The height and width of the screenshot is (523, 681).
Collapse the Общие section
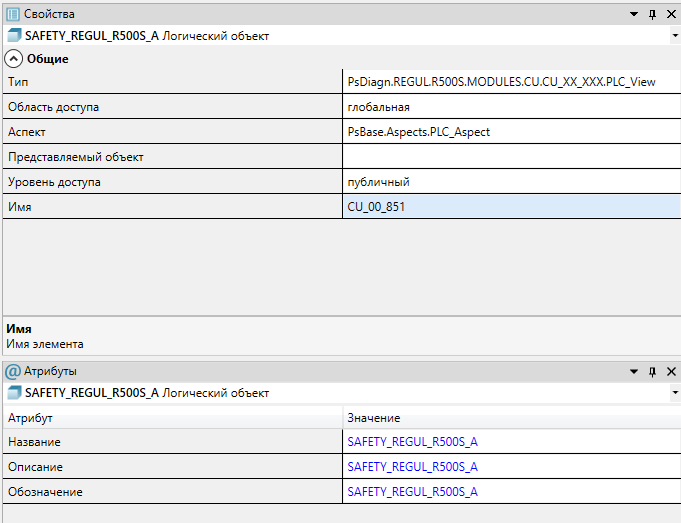tap(14, 59)
